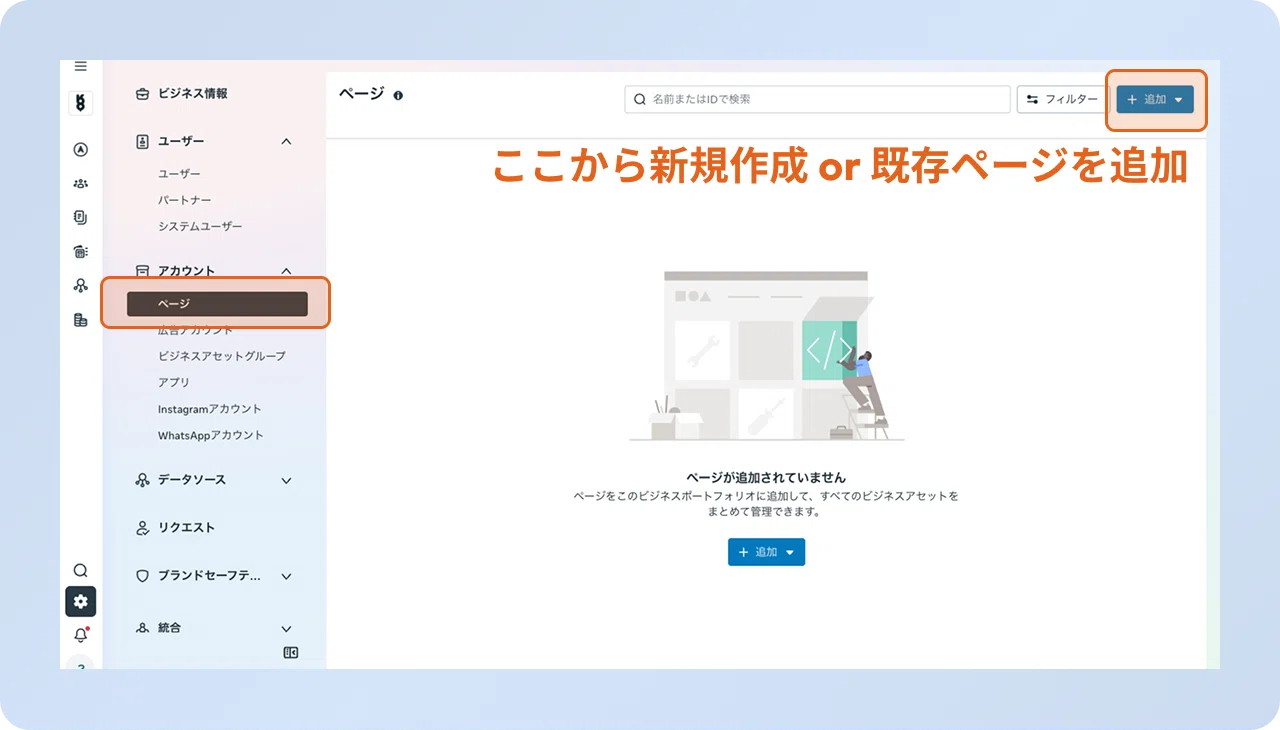The width and height of the screenshot is (1280, 730).
Task: Collapse the アカウント section chevron
Action: (286, 271)
